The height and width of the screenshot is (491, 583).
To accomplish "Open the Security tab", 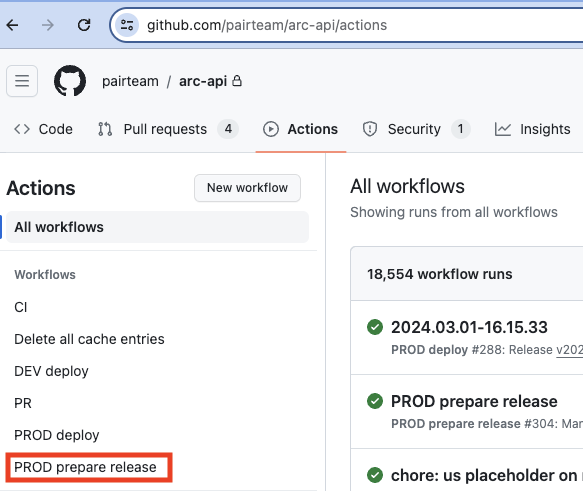I will click(x=417, y=129).
